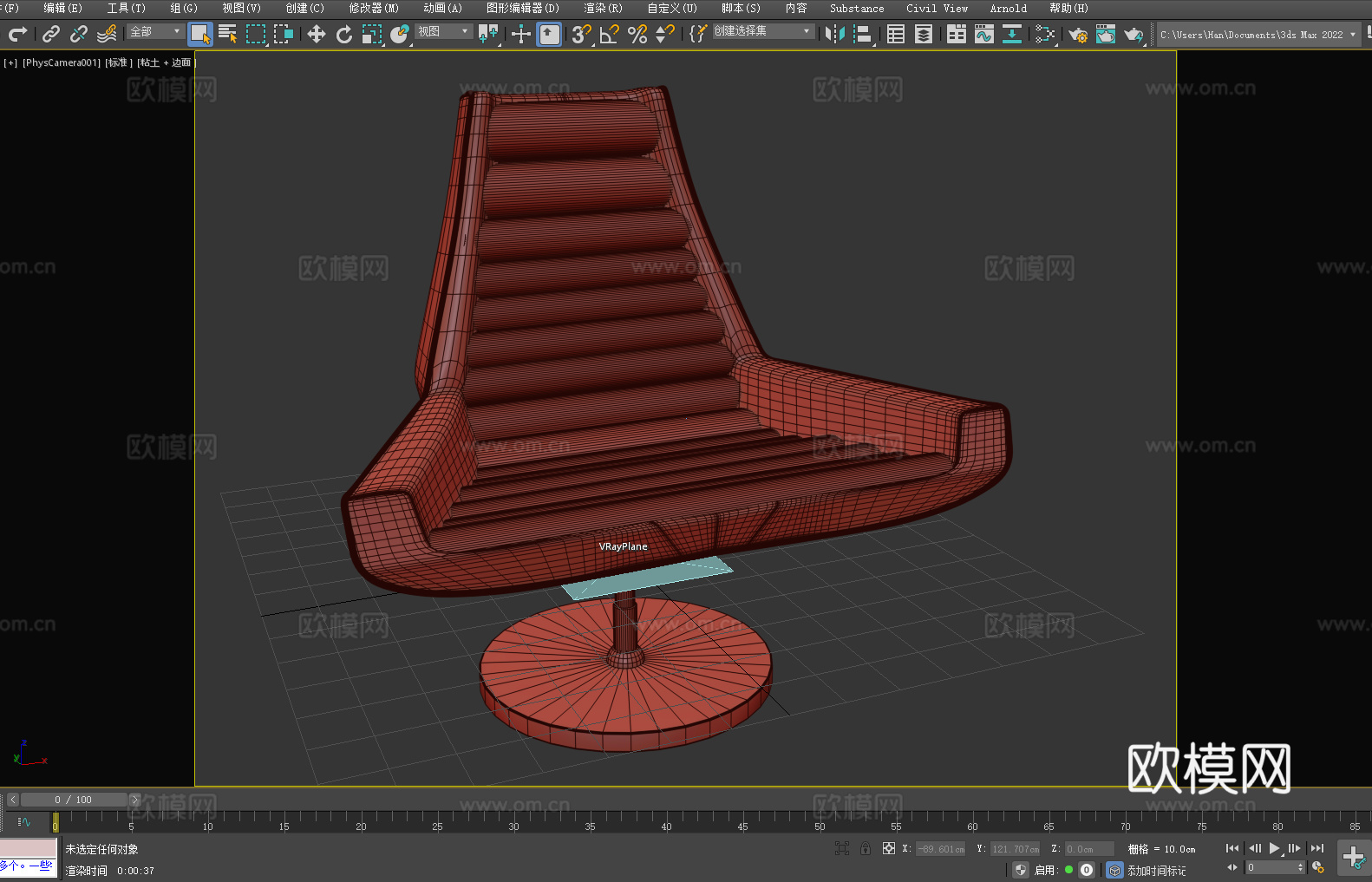1372x882 pixels.
Task: Click Bind to Space Warp icon
Action: [x=107, y=34]
